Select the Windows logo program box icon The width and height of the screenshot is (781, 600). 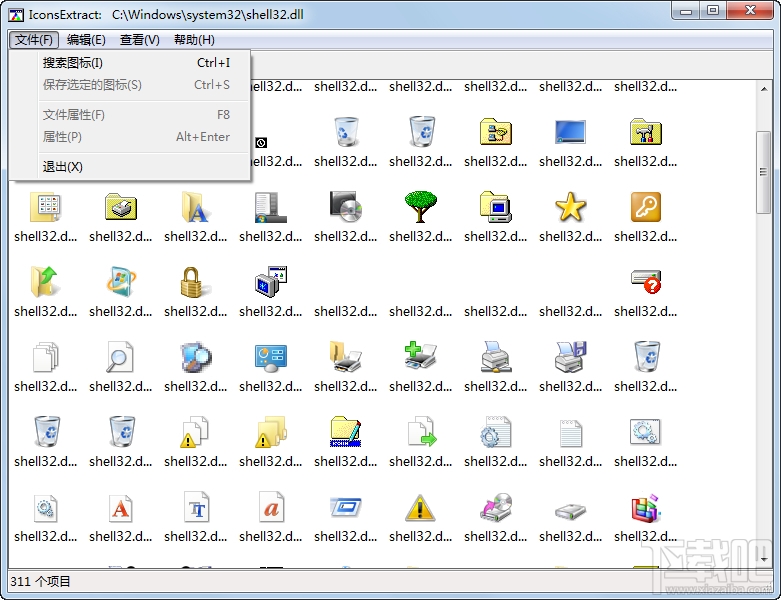121,282
